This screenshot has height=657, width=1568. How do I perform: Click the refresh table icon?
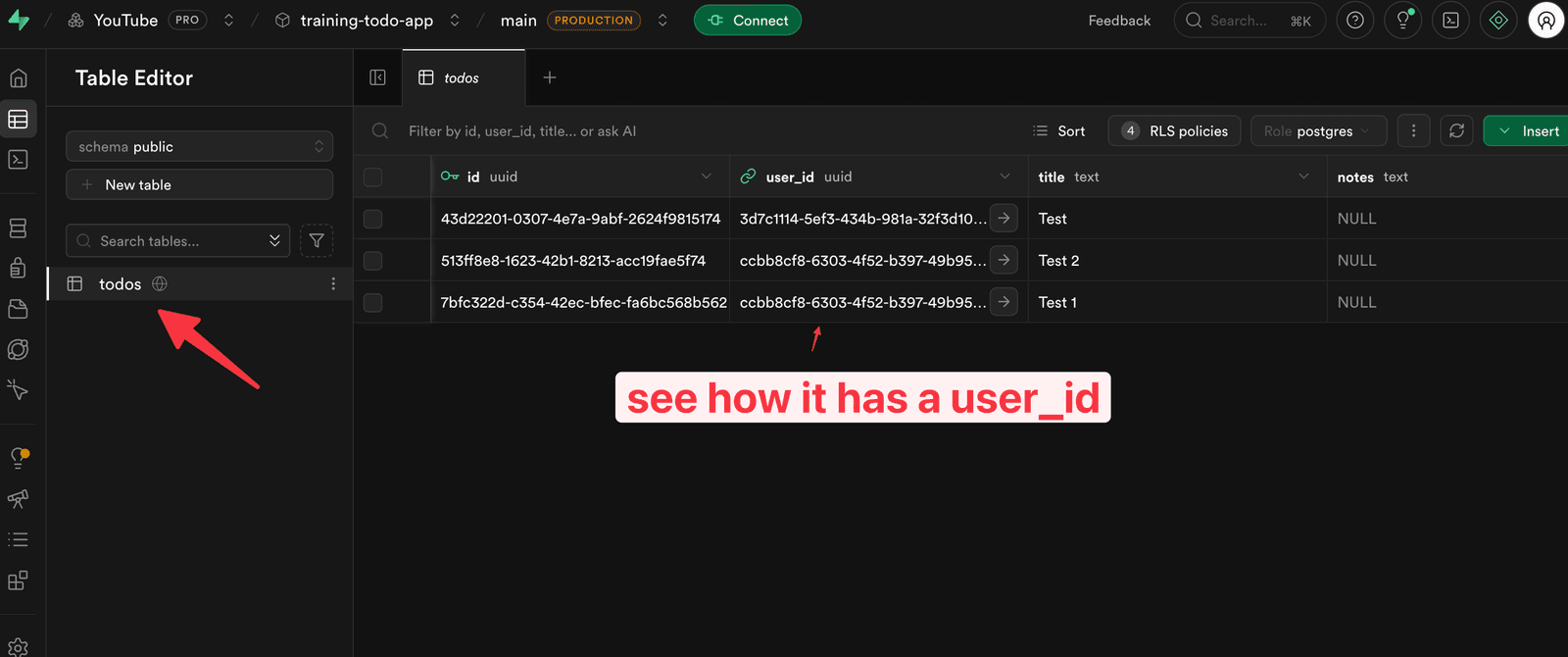(x=1457, y=130)
